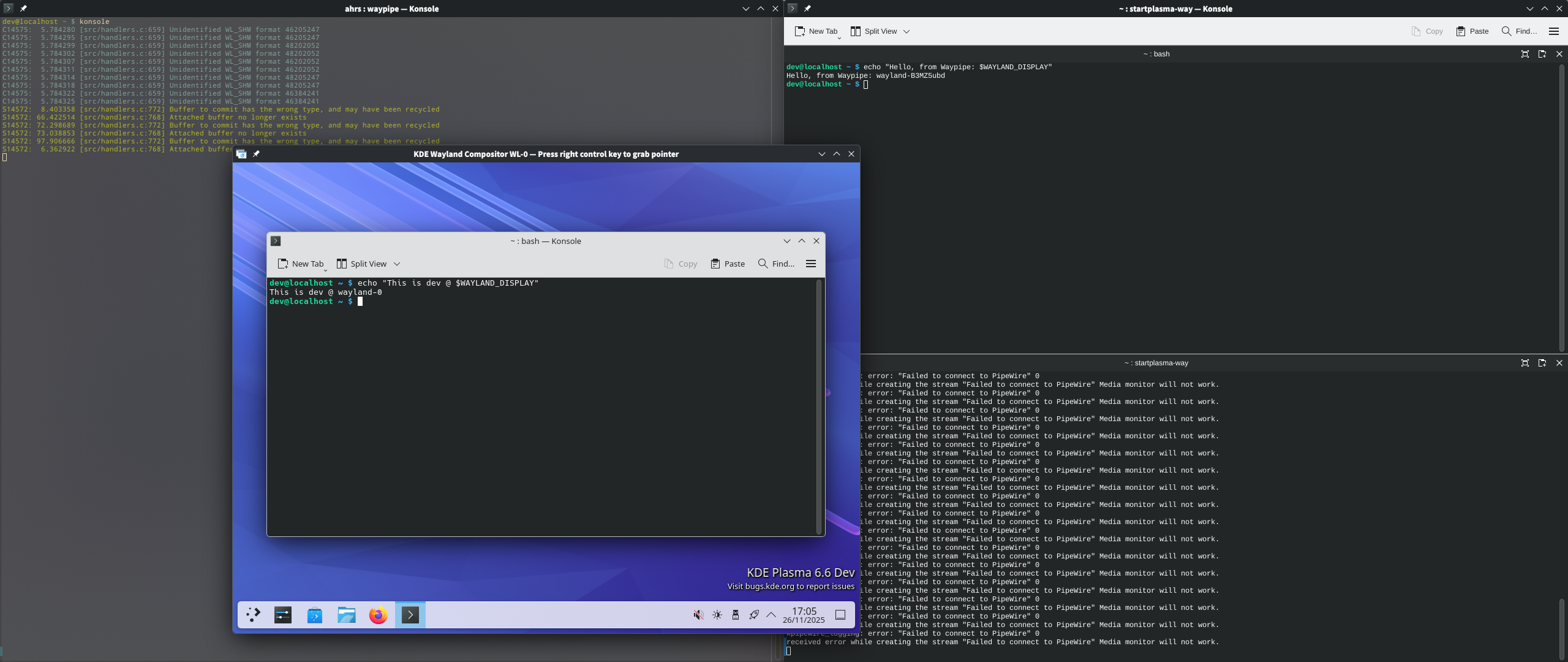This screenshot has width=1568, height=662.
Task: Toggle pin on ahrs waypipe Konsole titlebar
Action: click(x=23, y=9)
